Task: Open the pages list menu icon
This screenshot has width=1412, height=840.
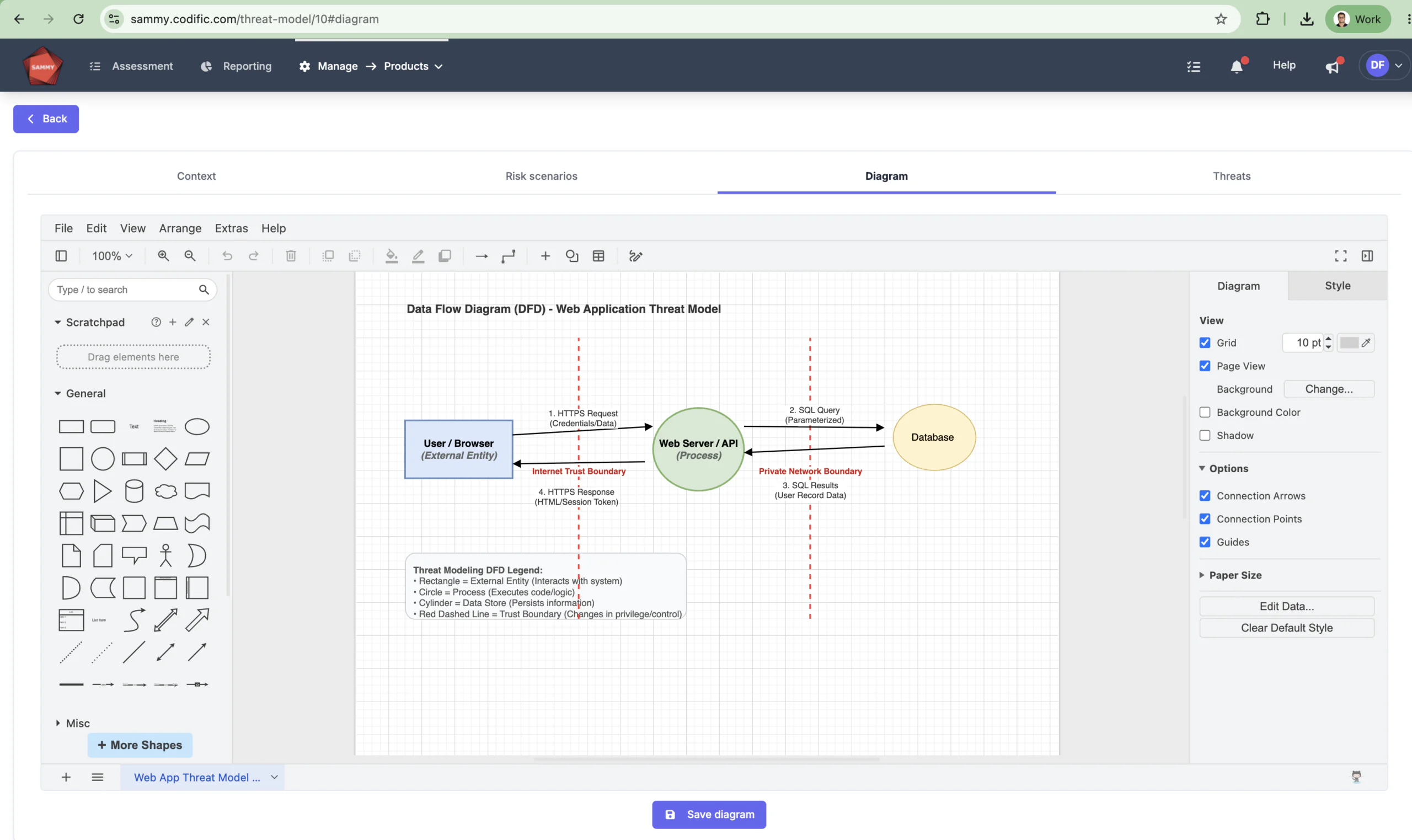Action: 97,777
